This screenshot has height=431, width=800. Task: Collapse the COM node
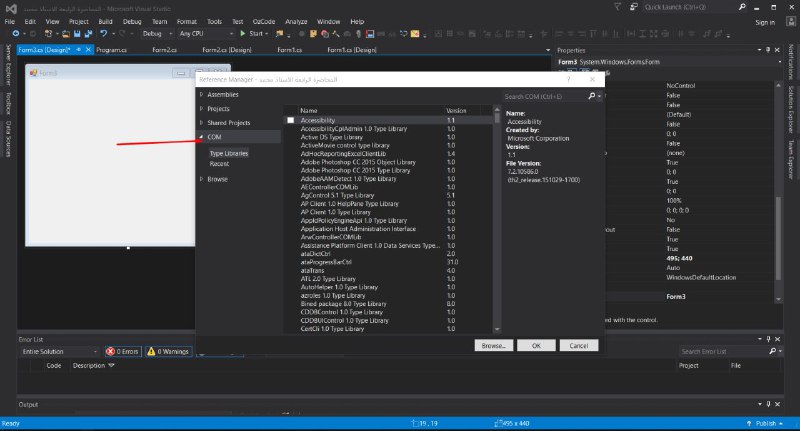pos(202,137)
